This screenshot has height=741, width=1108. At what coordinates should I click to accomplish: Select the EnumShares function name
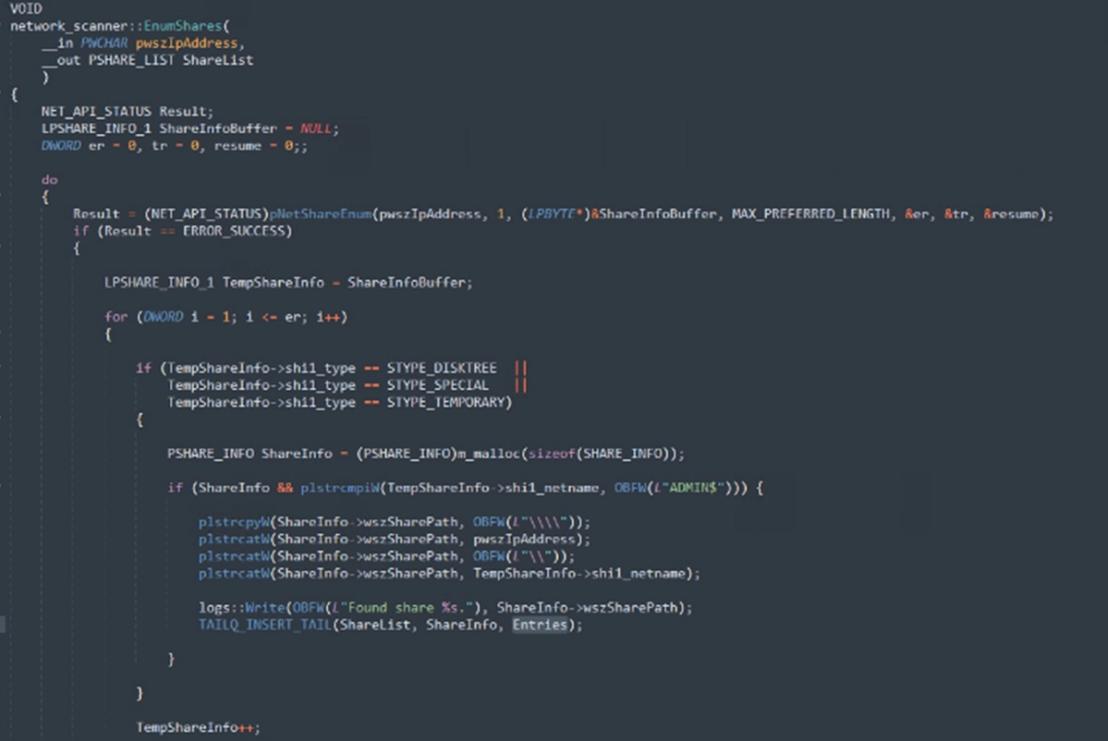(x=183, y=26)
